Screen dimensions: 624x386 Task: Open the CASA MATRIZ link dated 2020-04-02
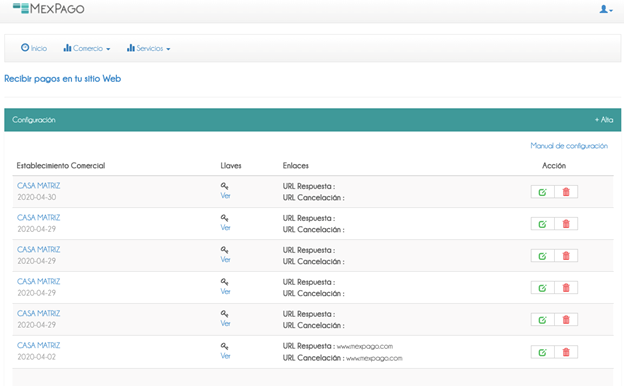[39, 345]
